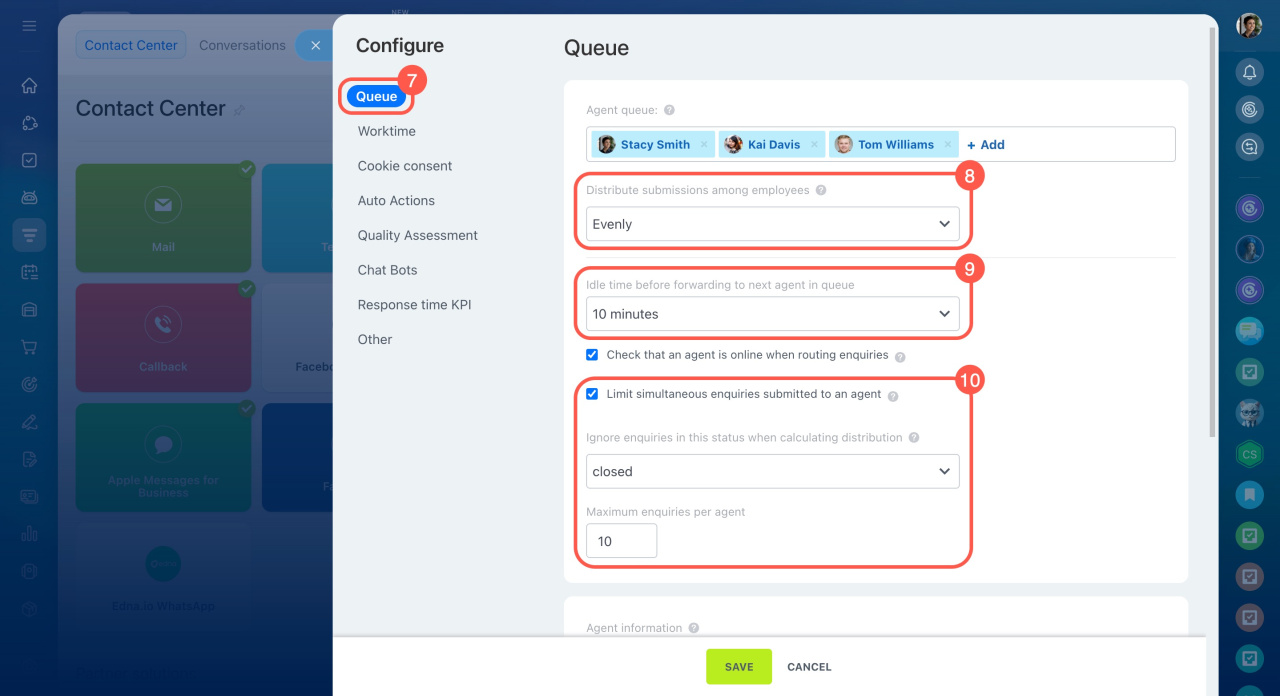This screenshot has height=696, width=1280.
Task: Click the green Save button
Action: pyautogui.click(x=738, y=667)
